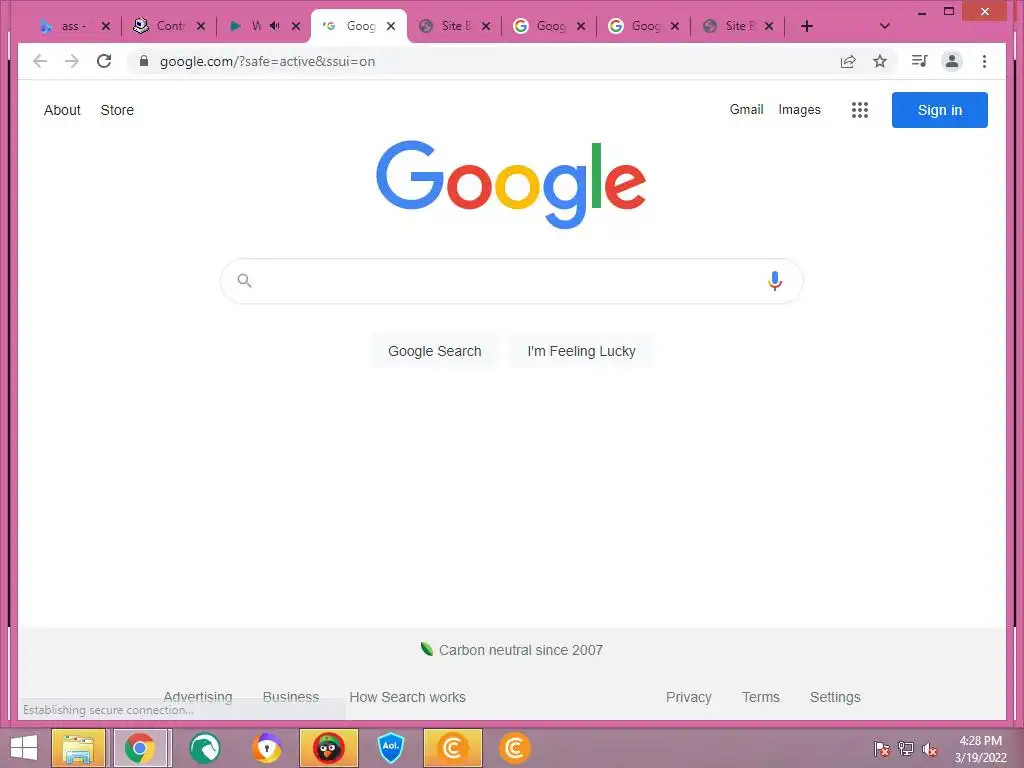
Task: Open the padlock browser taskbar icon
Action: pyautogui.click(x=266, y=748)
